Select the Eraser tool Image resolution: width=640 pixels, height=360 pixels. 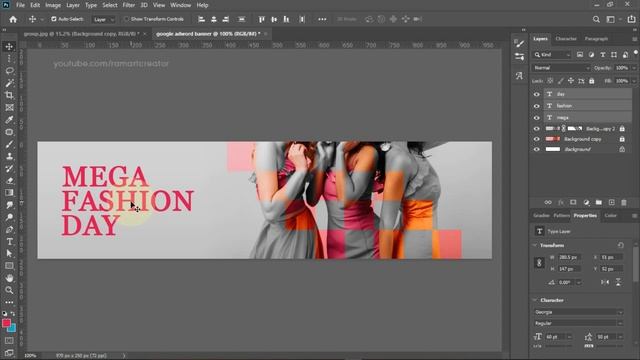click(x=9, y=181)
